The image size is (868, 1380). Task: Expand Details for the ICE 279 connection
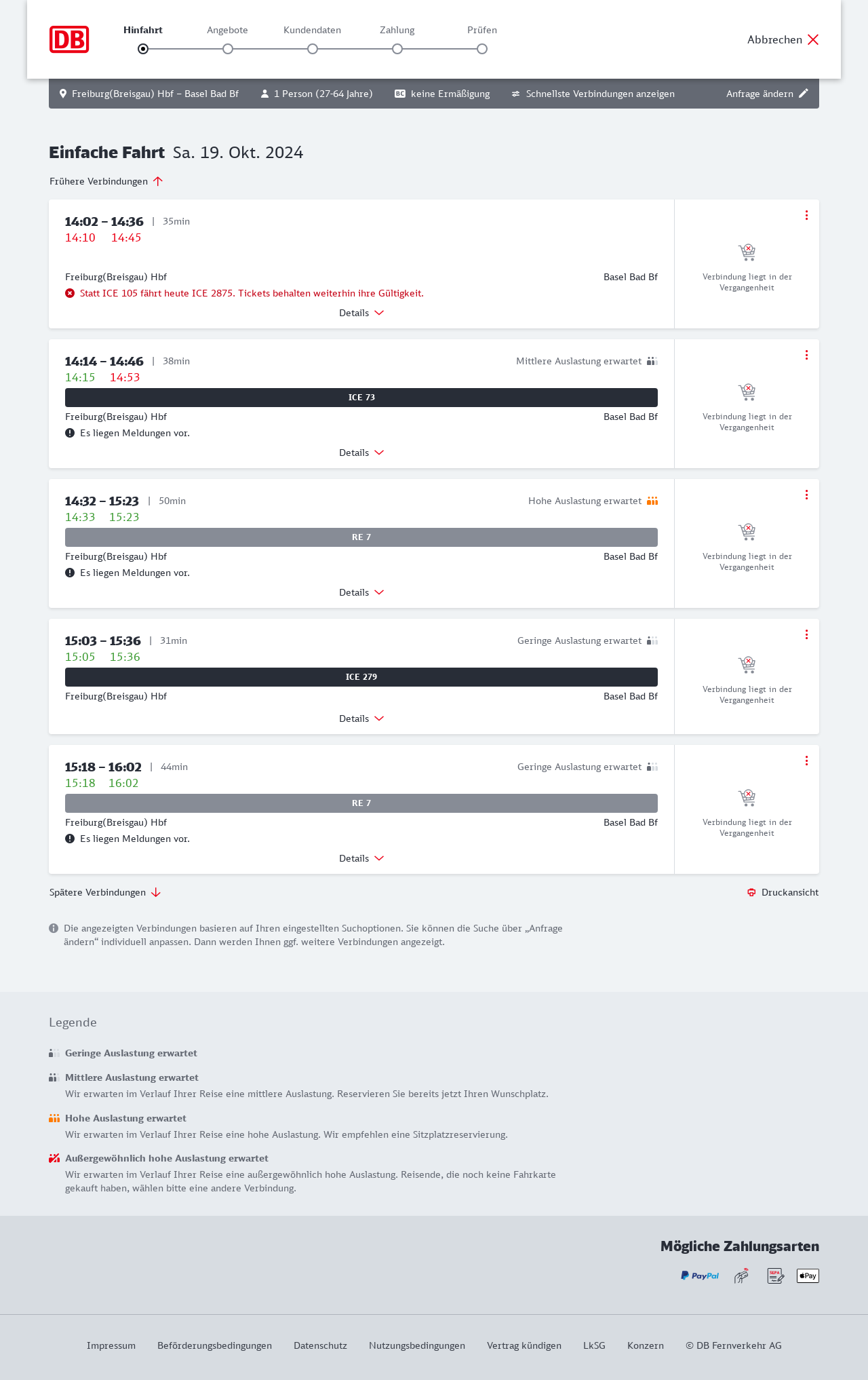coord(361,718)
